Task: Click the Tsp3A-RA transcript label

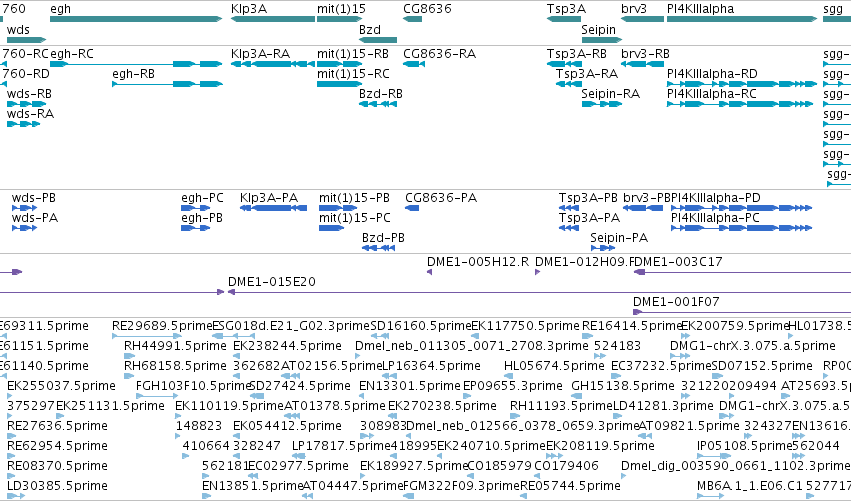Action: pos(587,73)
